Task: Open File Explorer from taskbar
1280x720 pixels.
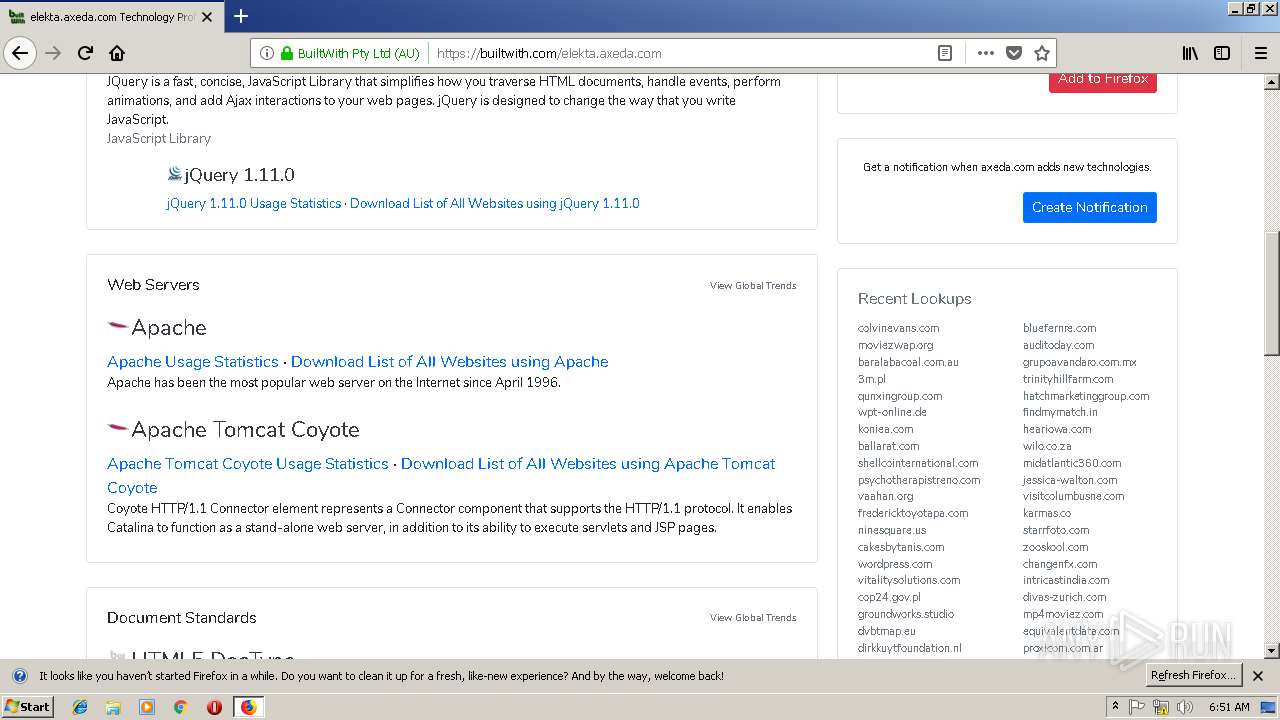Action: 113,707
